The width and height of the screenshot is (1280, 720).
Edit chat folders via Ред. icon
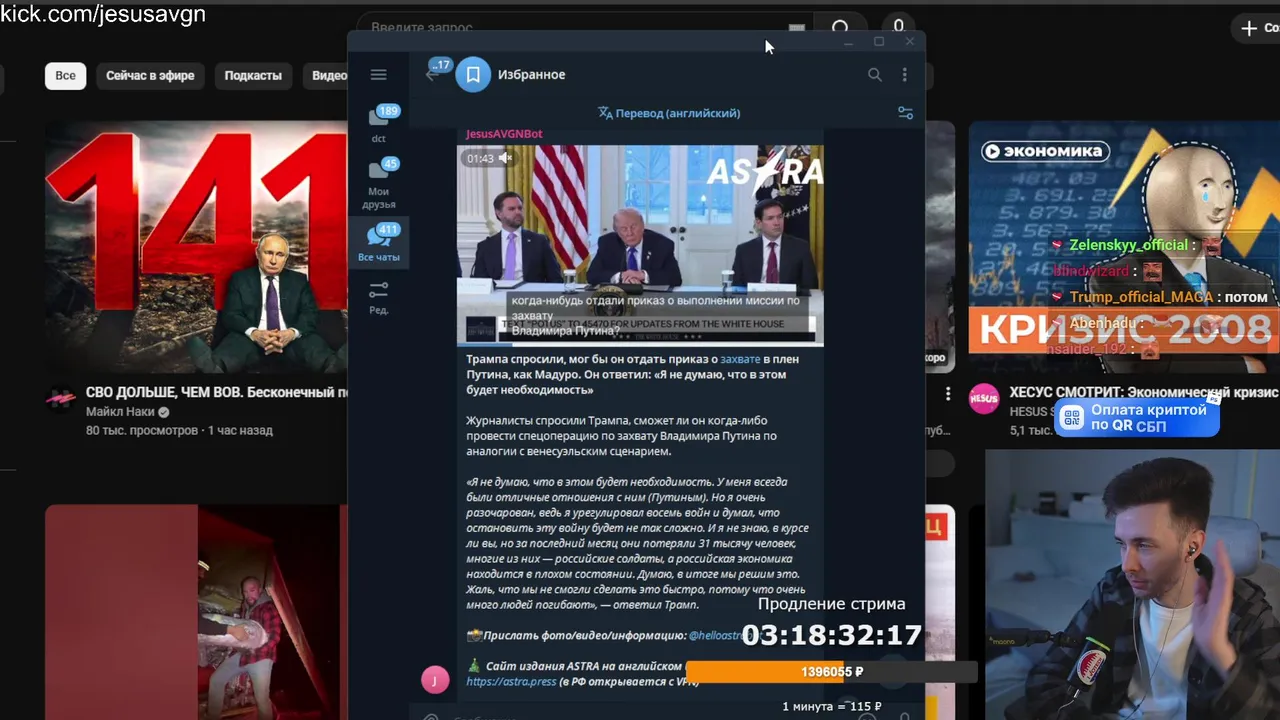pyautogui.click(x=378, y=297)
